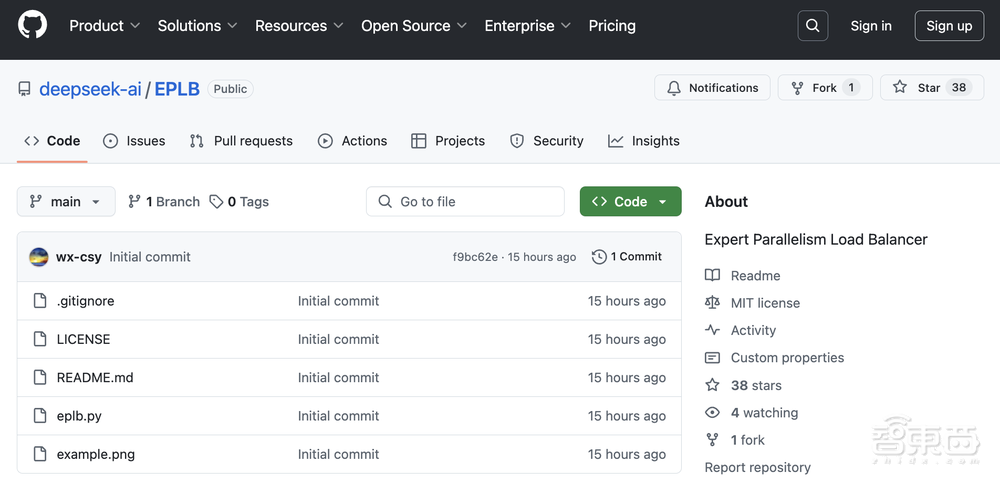The width and height of the screenshot is (1000, 483).
Task: Click the GitHub logo icon
Action: pyautogui.click(x=32, y=26)
